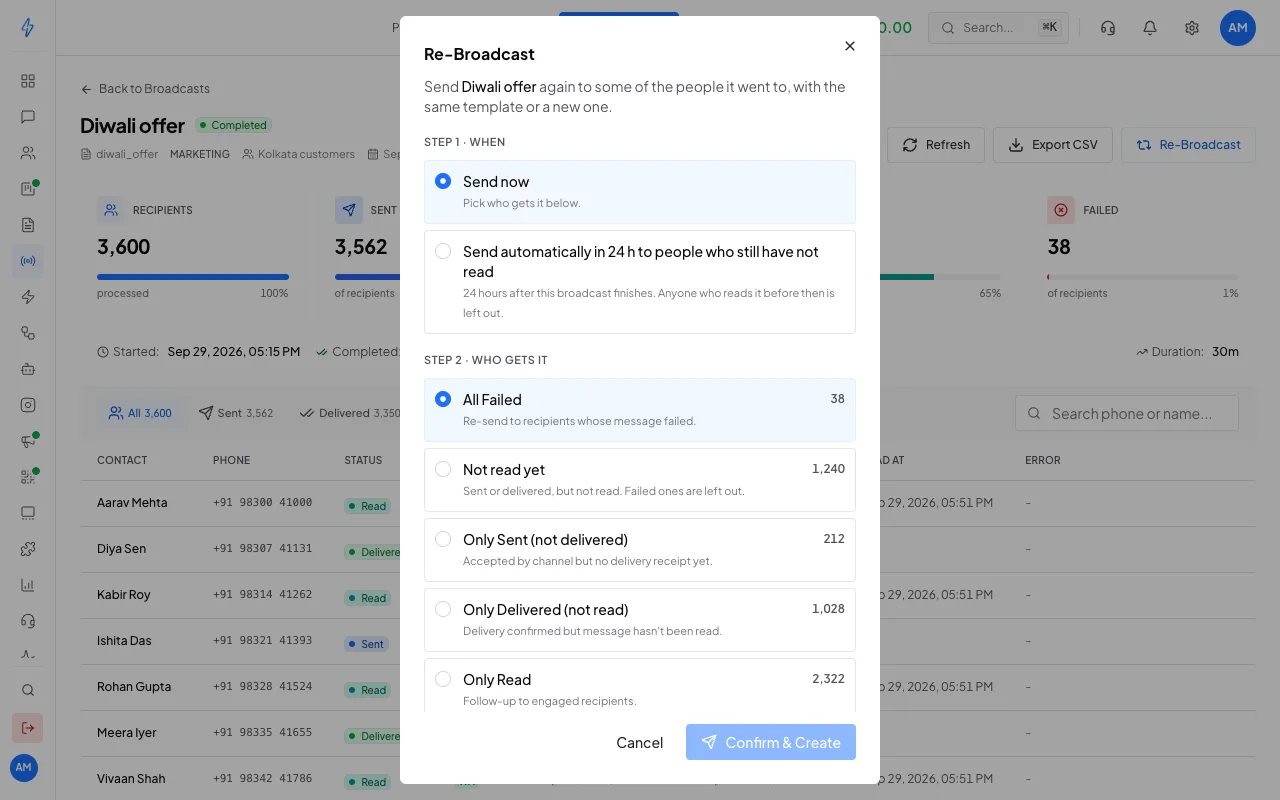Click the Failed recipients progress bar
This screenshot has height=800, width=1280.
[1143, 277]
